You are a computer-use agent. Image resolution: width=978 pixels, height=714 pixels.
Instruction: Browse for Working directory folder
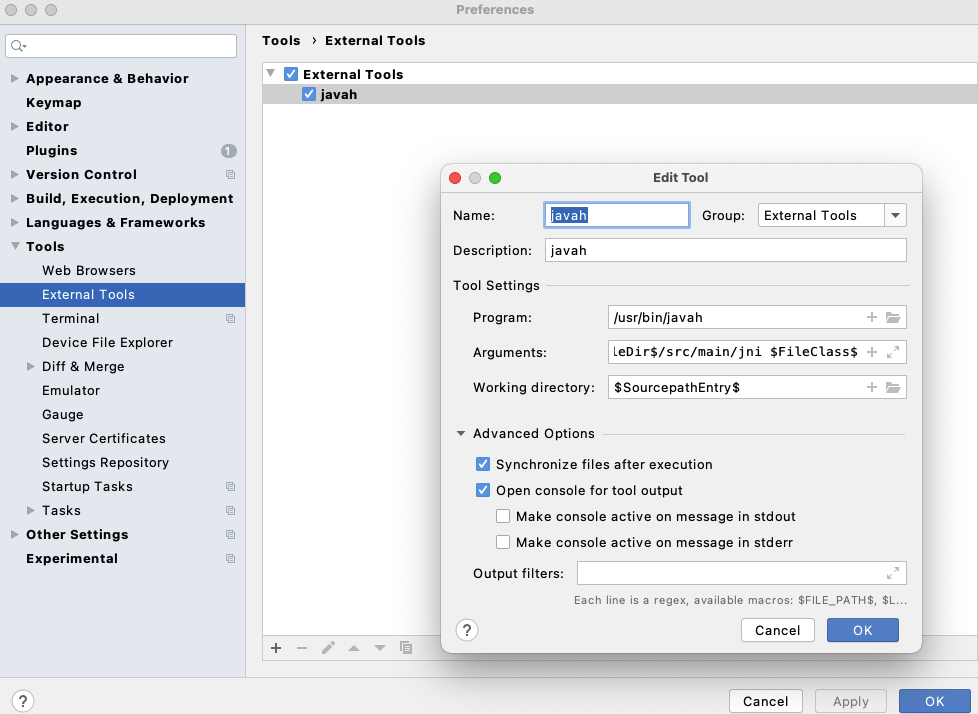coord(893,387)
